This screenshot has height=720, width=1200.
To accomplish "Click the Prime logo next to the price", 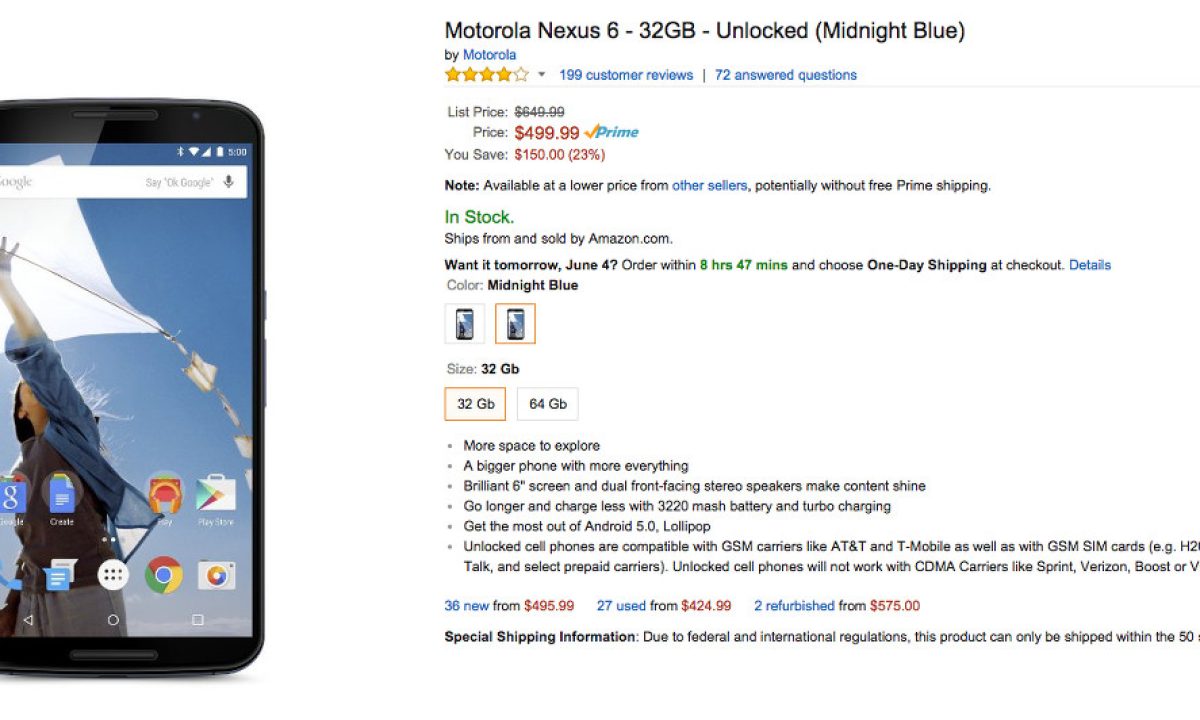I will pyautogui.click(x=612, y=132).
